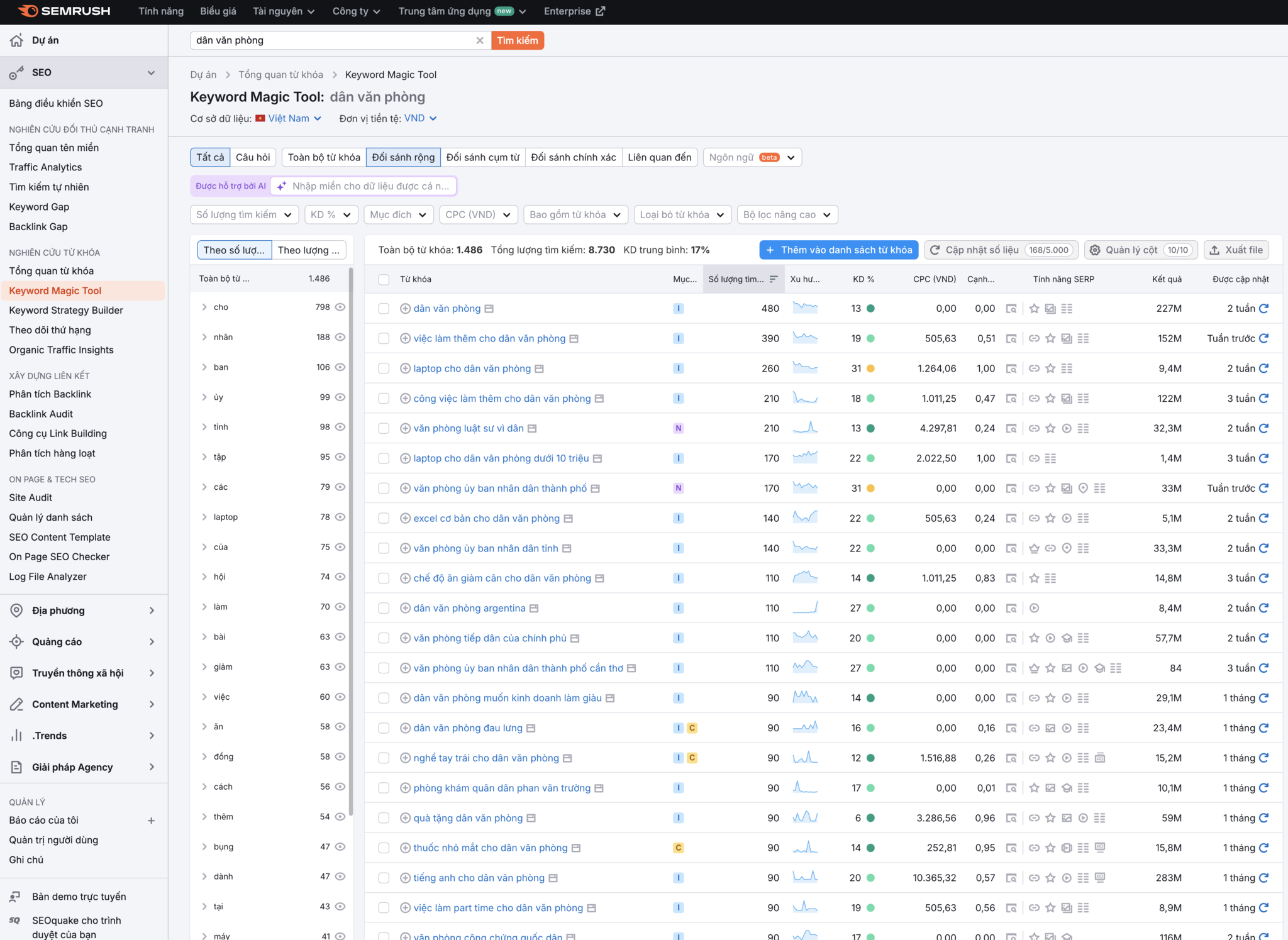Add 'văn phòng luật sư vì dân' via plus icon
1288x940 pixels.
406,429
